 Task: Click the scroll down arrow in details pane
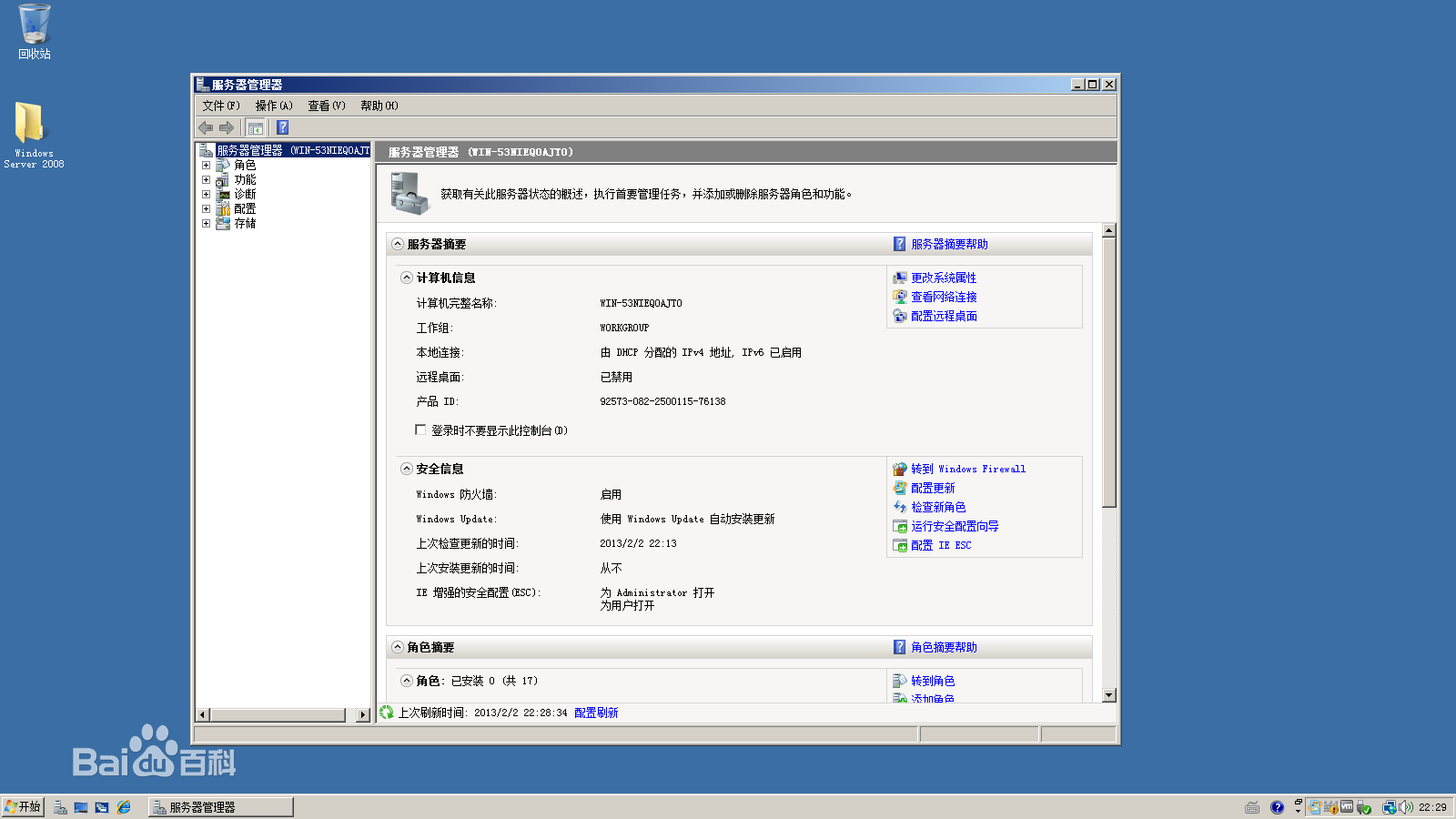coord(1108,695)
